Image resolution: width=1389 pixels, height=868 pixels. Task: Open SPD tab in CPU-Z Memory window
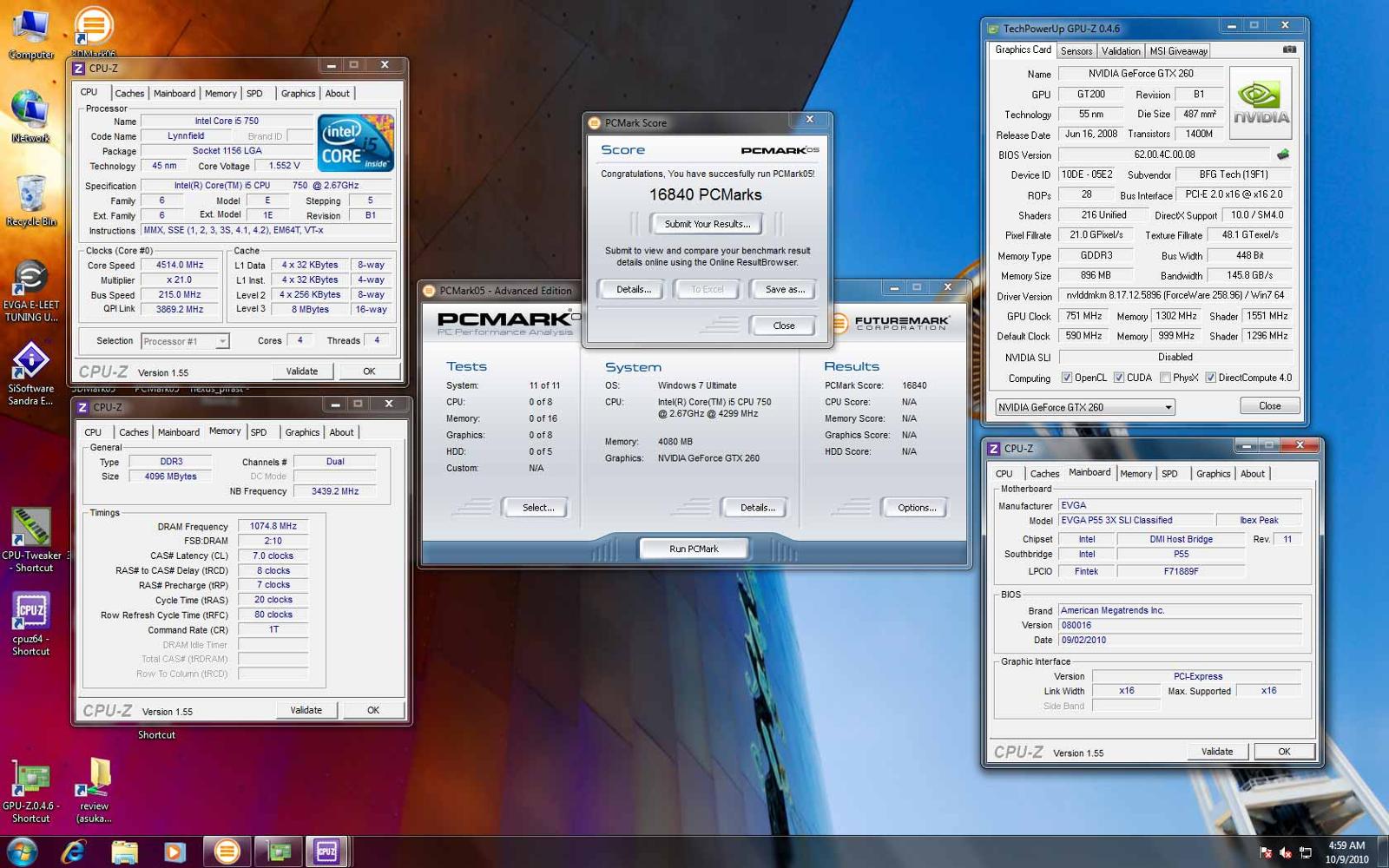coord(259,432)
